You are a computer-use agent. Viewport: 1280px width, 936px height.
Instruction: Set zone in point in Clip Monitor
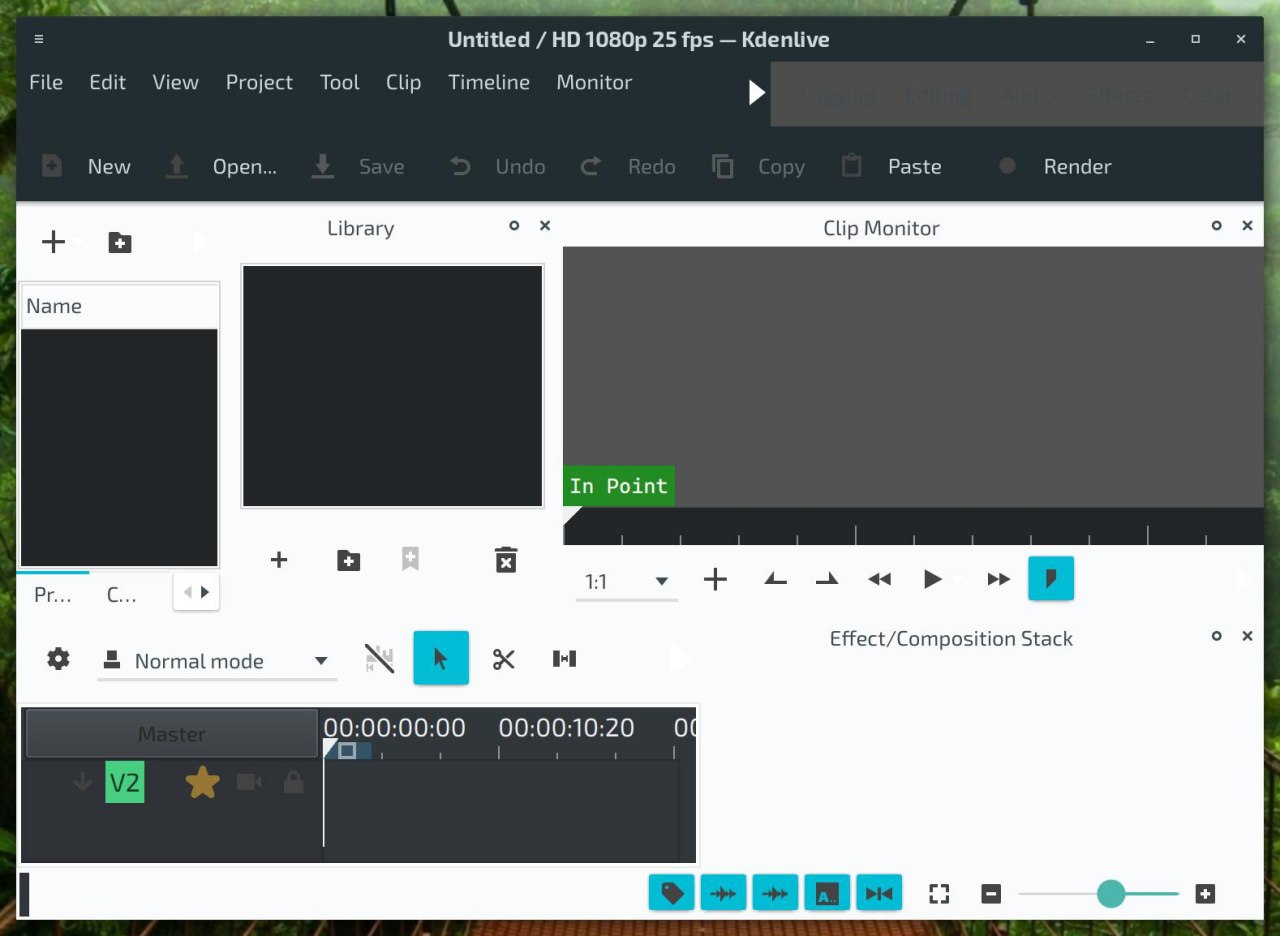click(x=776, y=579)
